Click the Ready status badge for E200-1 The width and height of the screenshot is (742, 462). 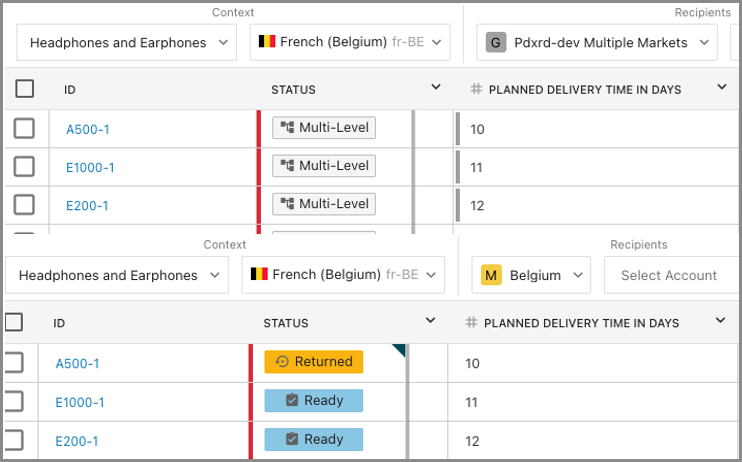click(313, 439)
